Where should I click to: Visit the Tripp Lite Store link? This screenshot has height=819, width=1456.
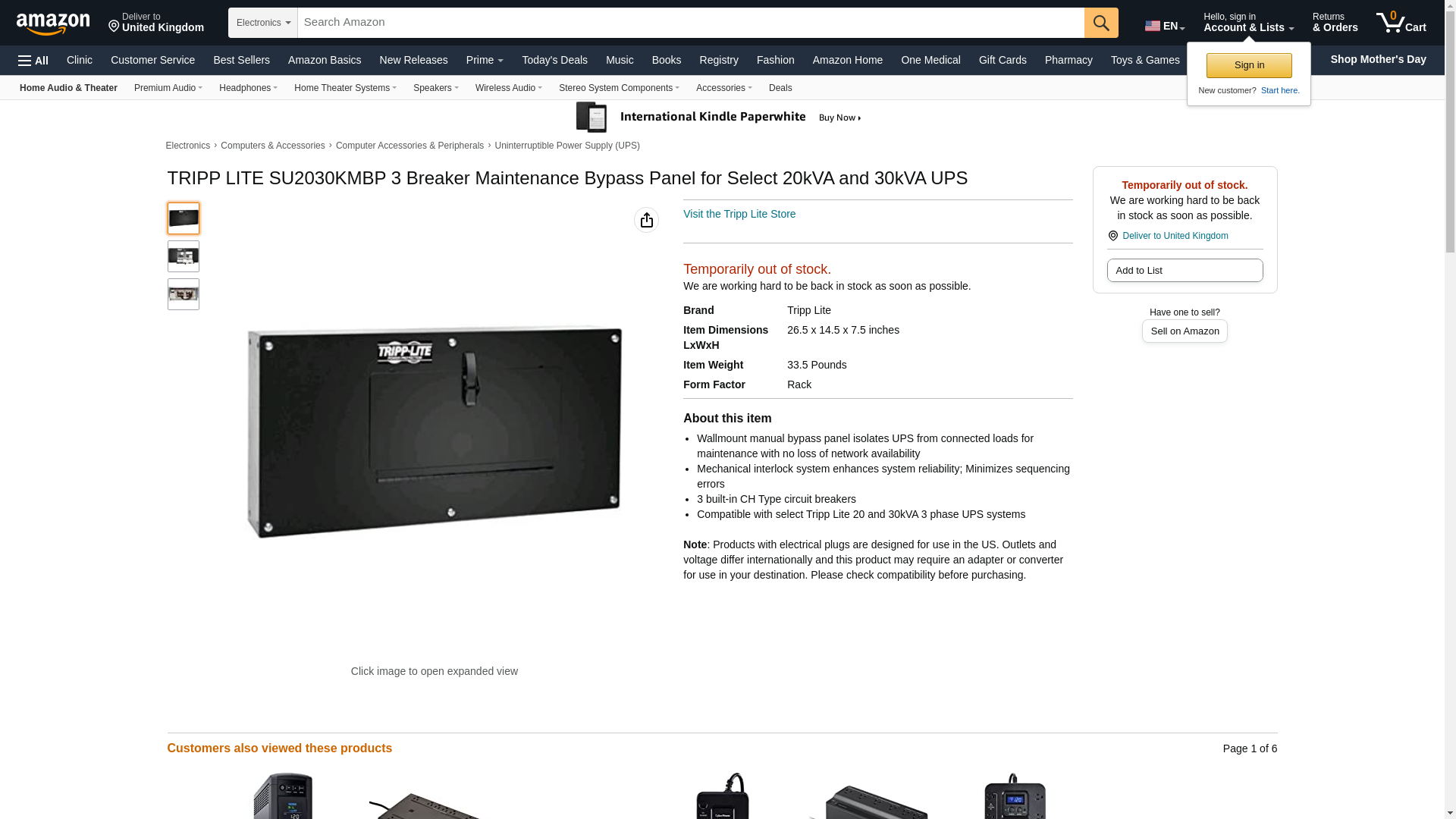[739, 214]
